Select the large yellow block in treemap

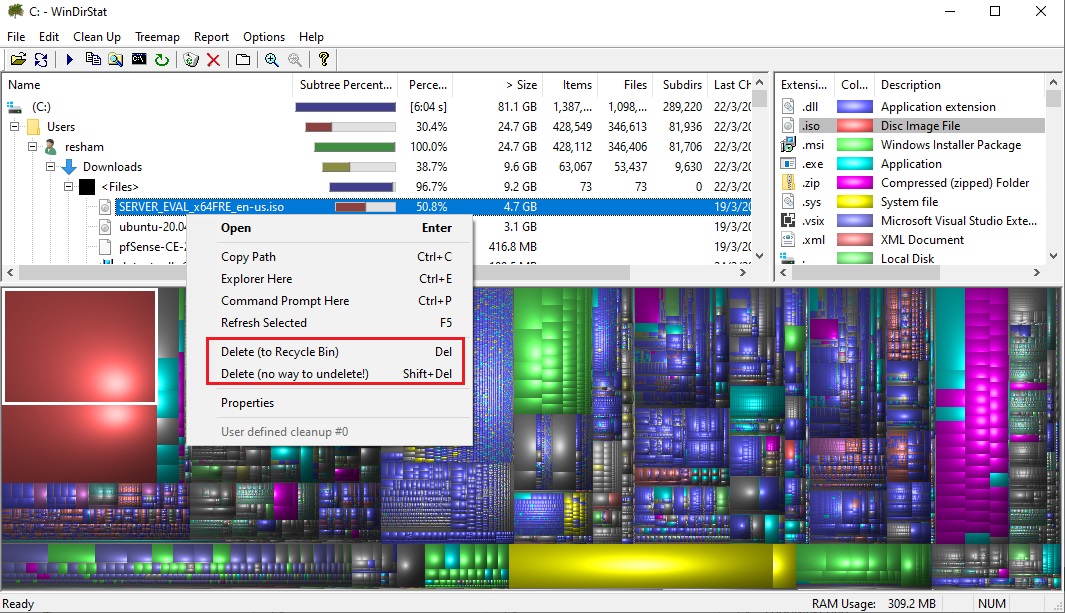pos(640,565)
